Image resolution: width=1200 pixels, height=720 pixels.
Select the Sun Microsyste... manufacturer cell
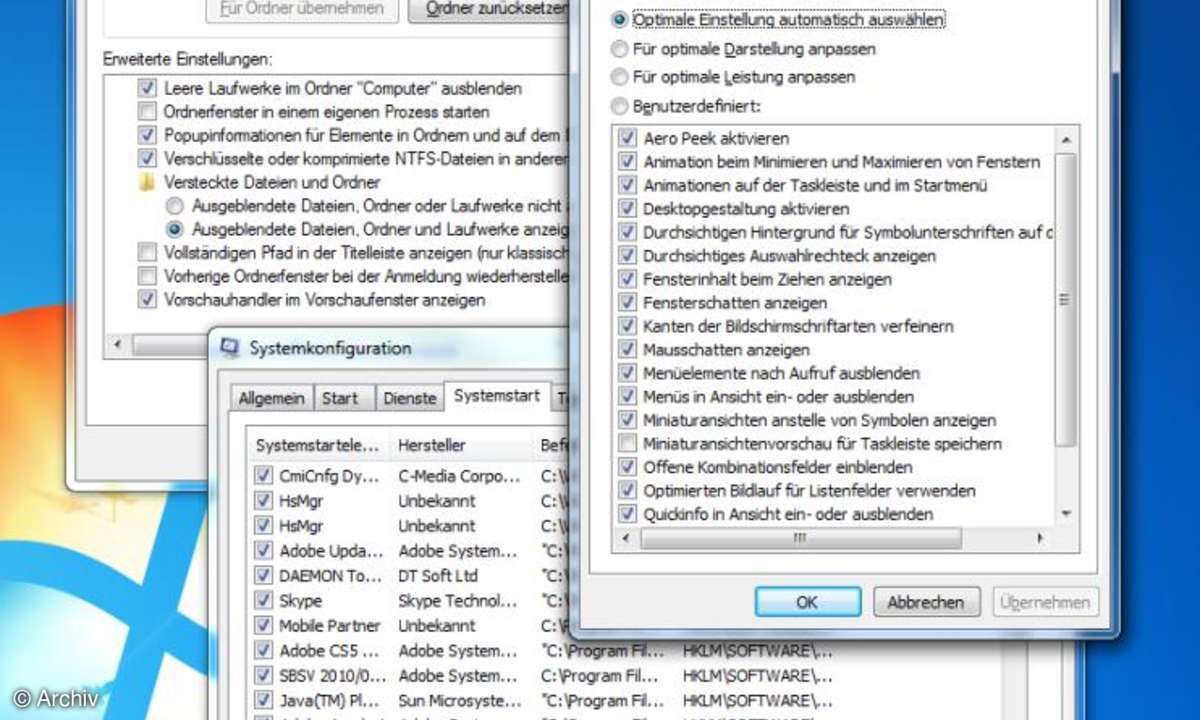click(x=458, y=700)
